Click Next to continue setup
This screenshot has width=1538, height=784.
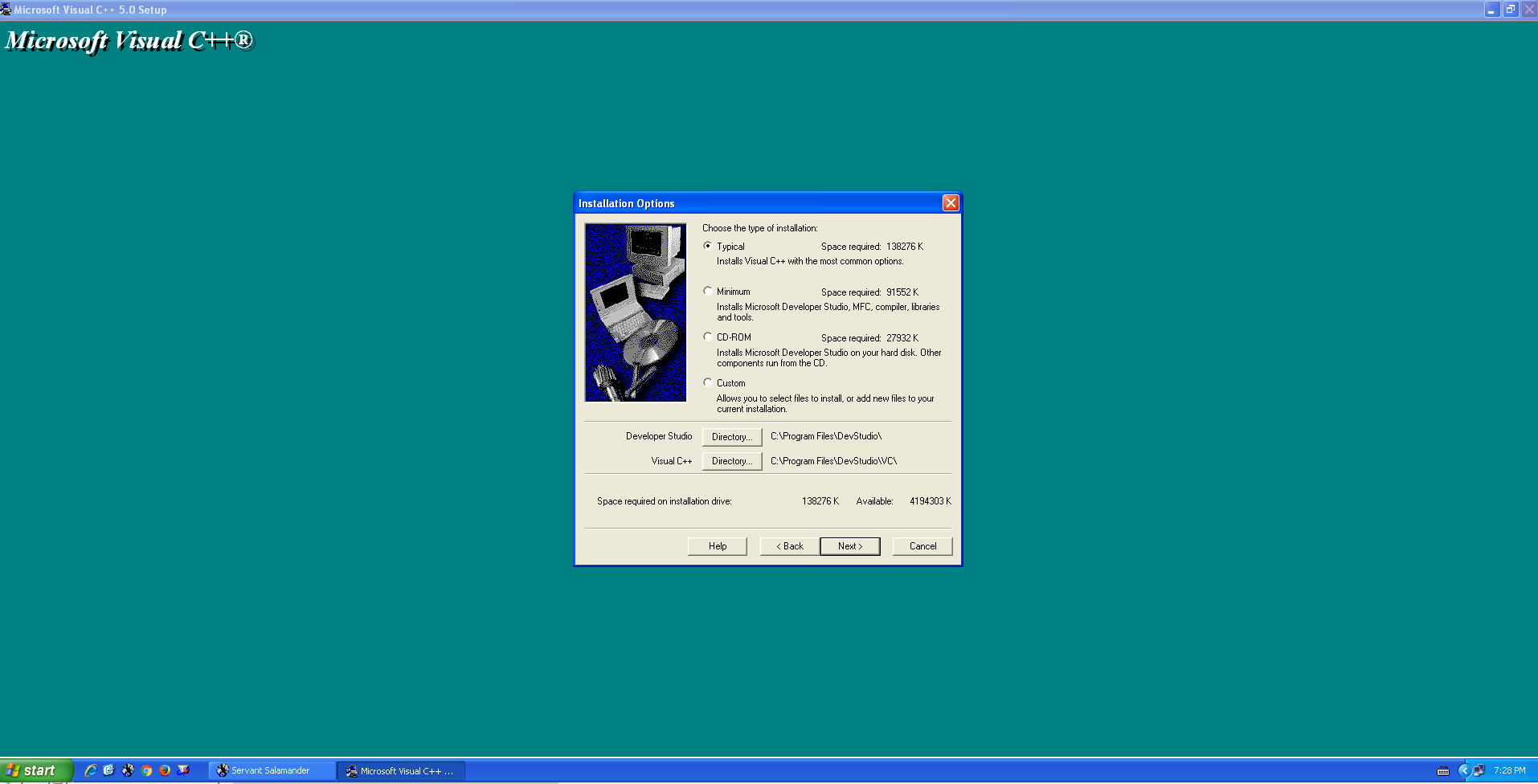click(849, 546)
